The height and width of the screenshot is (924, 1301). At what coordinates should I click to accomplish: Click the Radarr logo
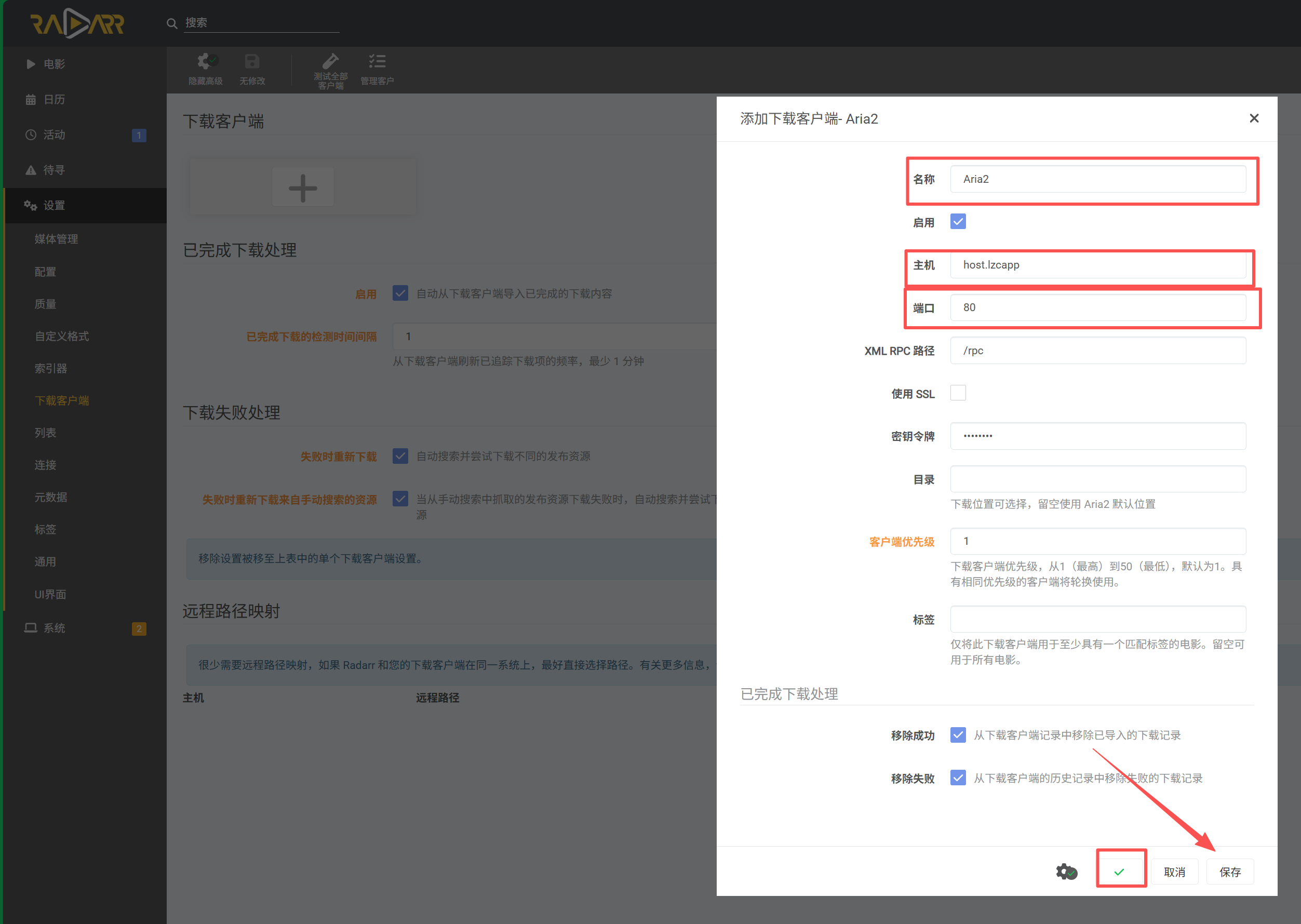77,23
